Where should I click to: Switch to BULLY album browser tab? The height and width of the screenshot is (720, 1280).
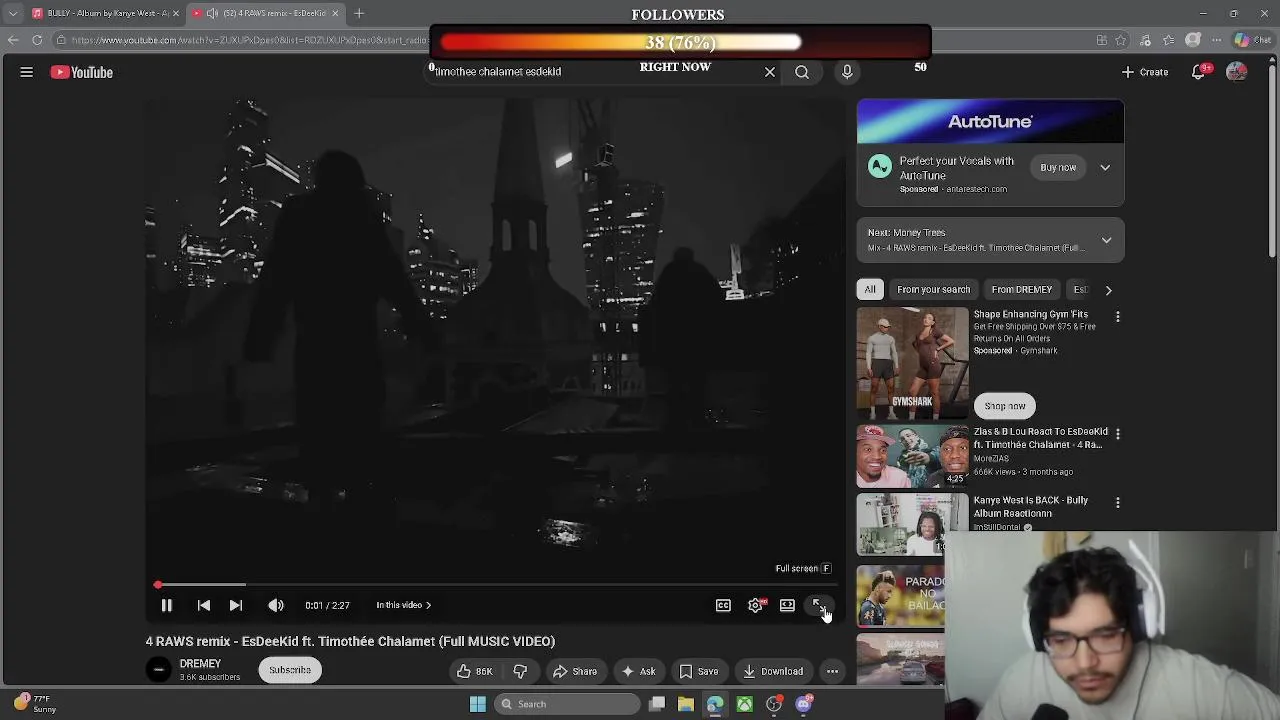click(x=105, y=13)
